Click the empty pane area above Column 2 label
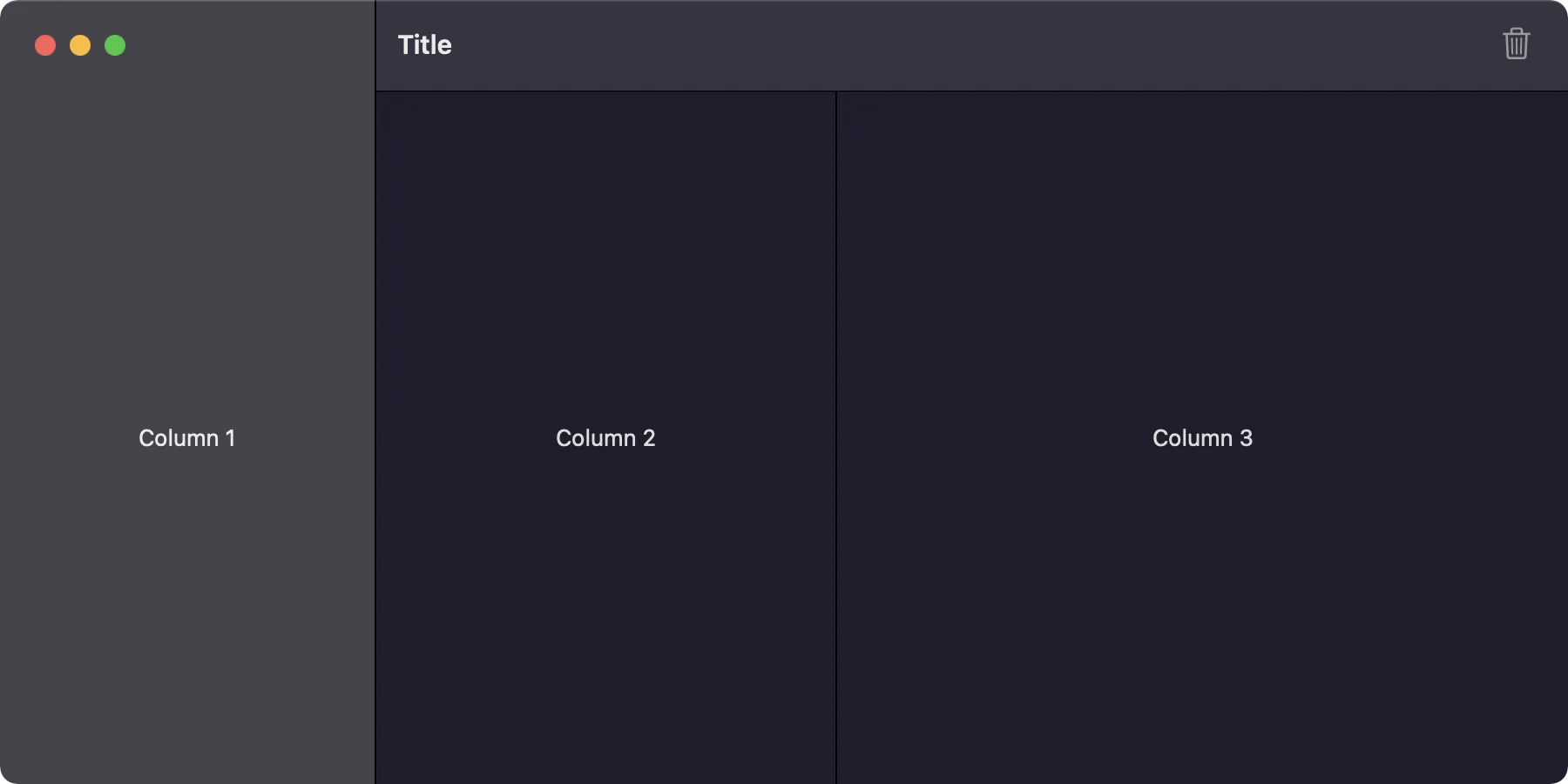The image size is (1568, 784). tap(605, 244)
